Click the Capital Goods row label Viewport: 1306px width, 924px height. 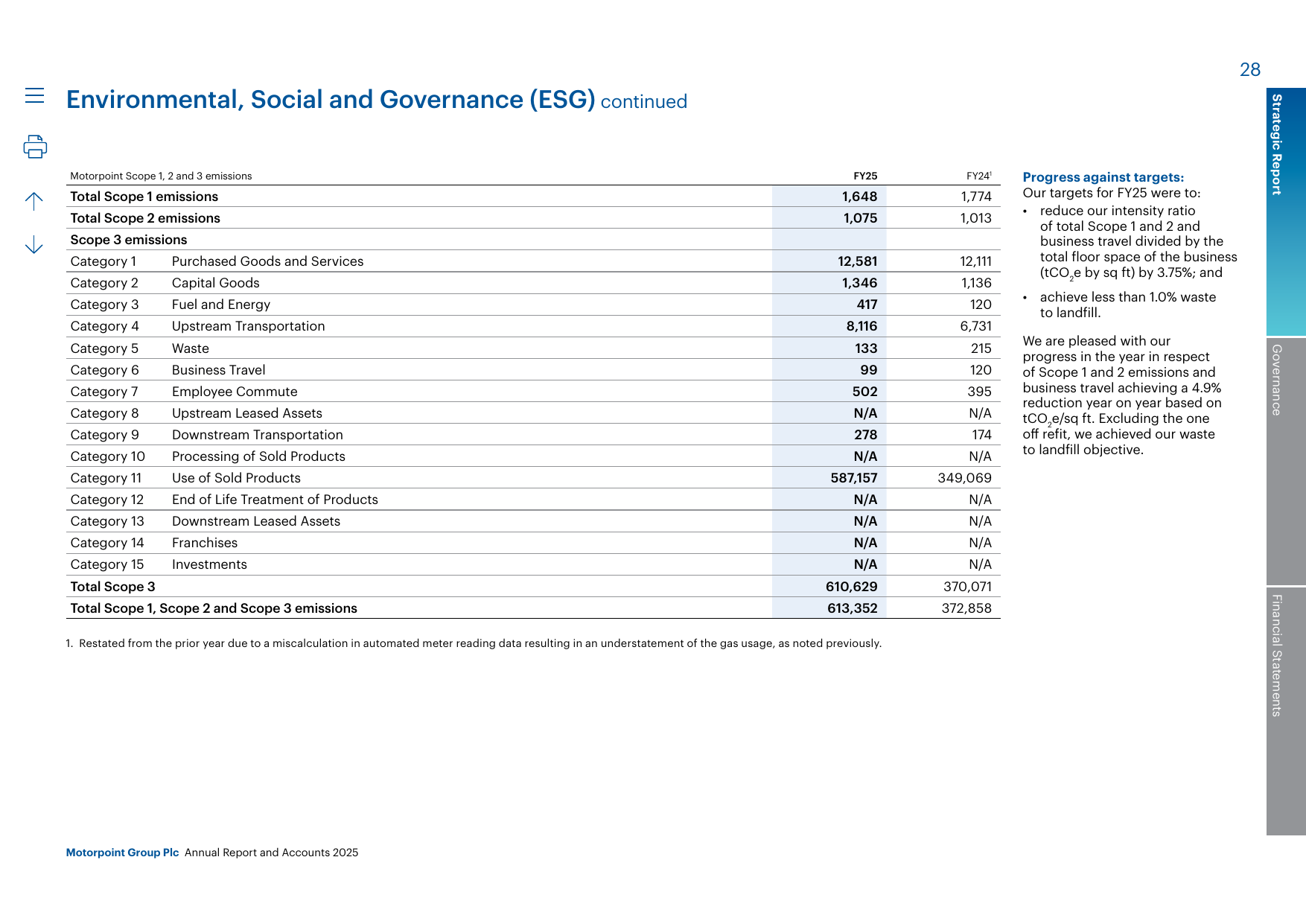[x=216, y=283]
